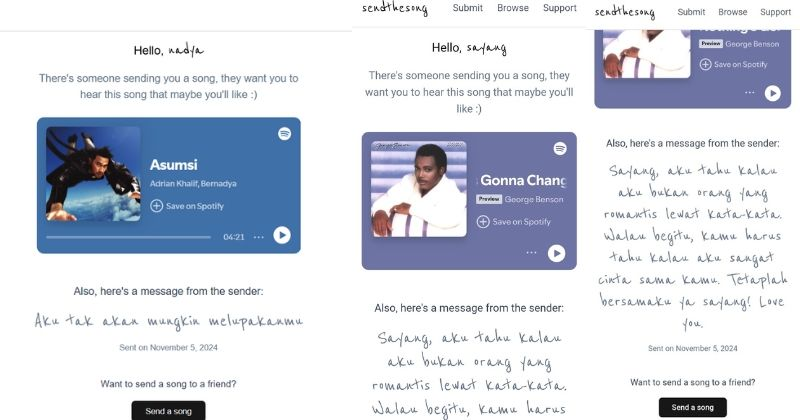Click the Spotify logo on the George Benson card in middle panel
This screenshot has width=800, height=420.
coord(560,149)
